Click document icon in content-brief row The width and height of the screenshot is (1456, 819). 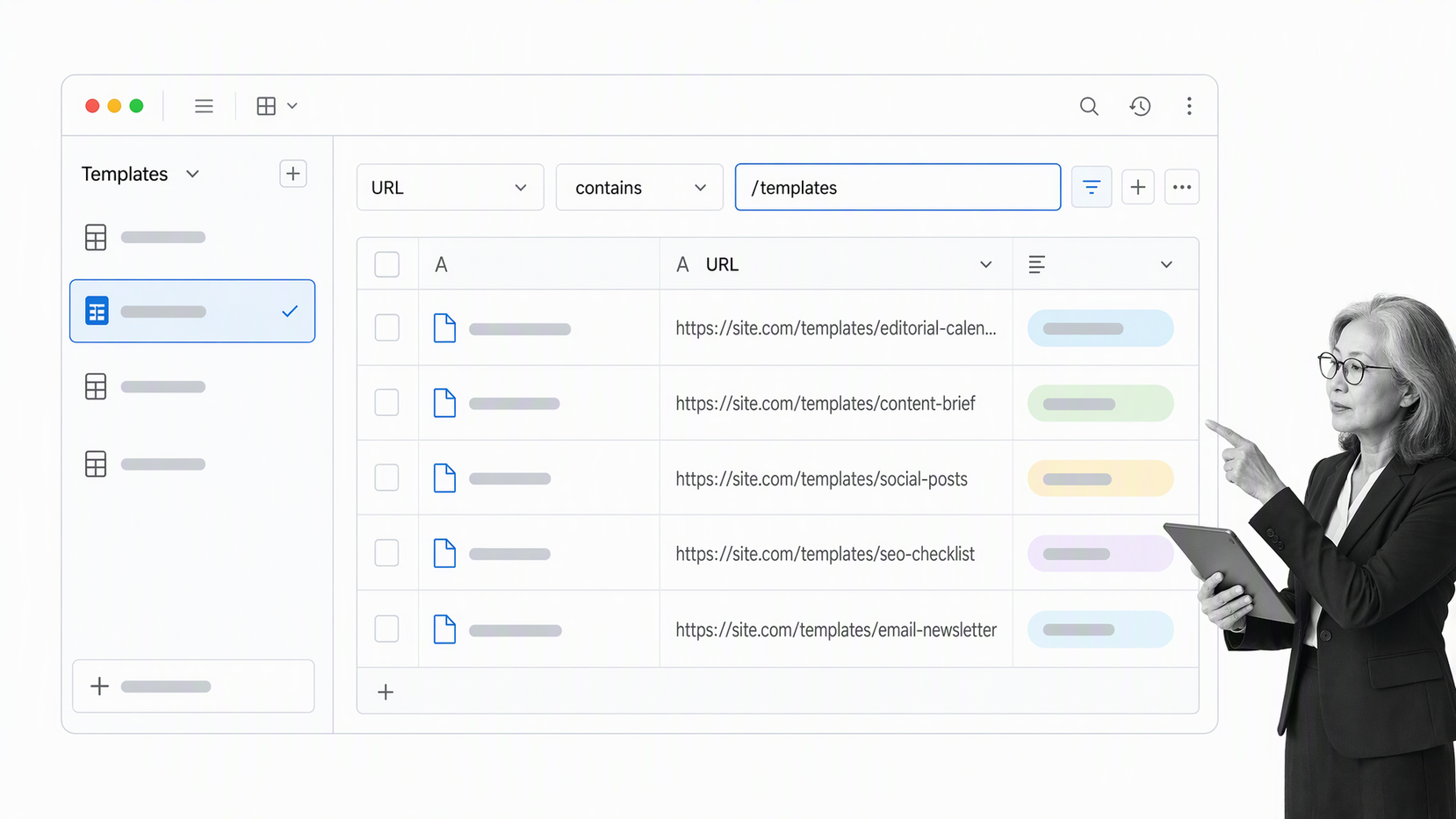point(445,403)
